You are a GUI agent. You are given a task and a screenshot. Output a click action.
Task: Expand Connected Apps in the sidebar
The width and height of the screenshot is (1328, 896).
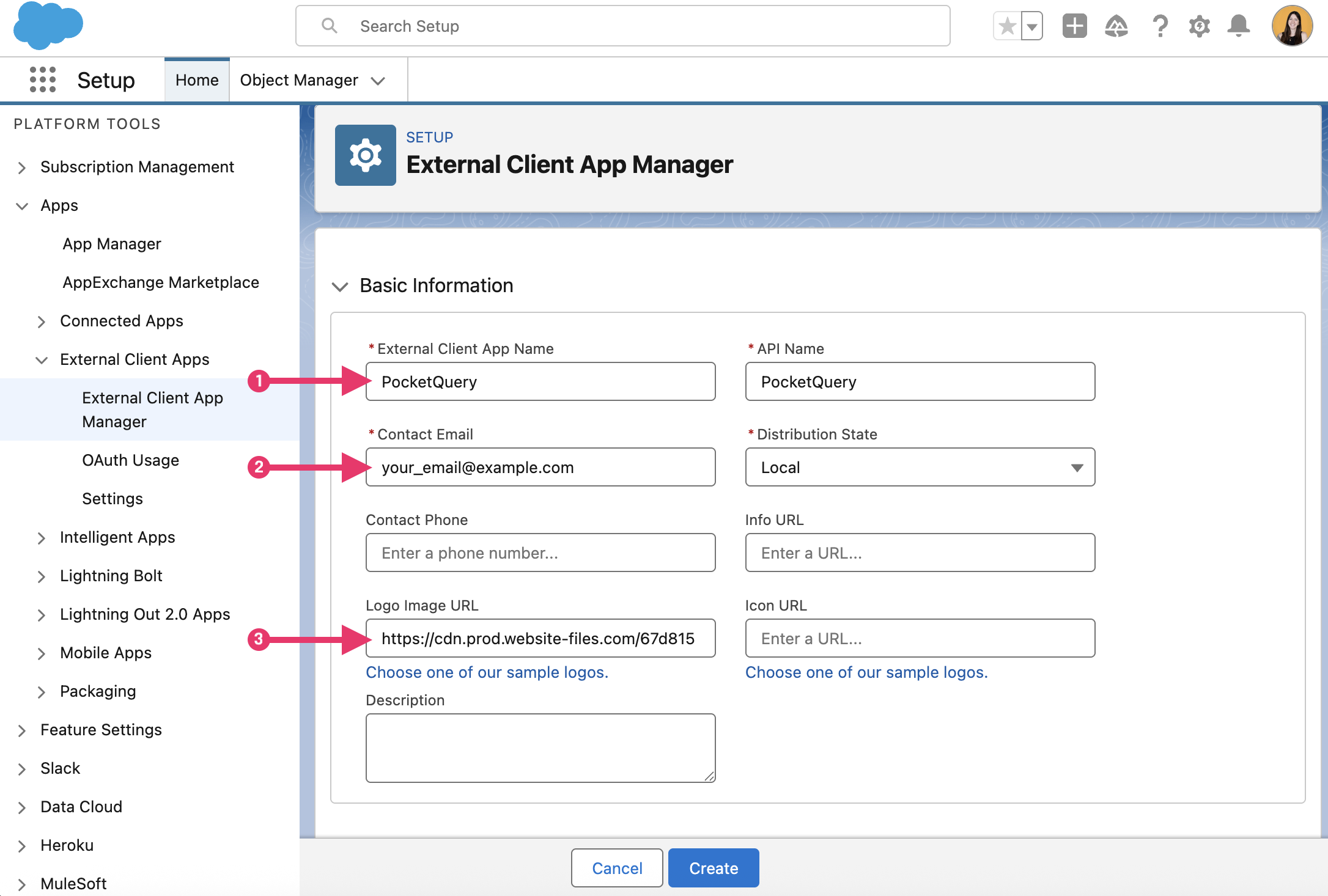(x=42, y=321)
